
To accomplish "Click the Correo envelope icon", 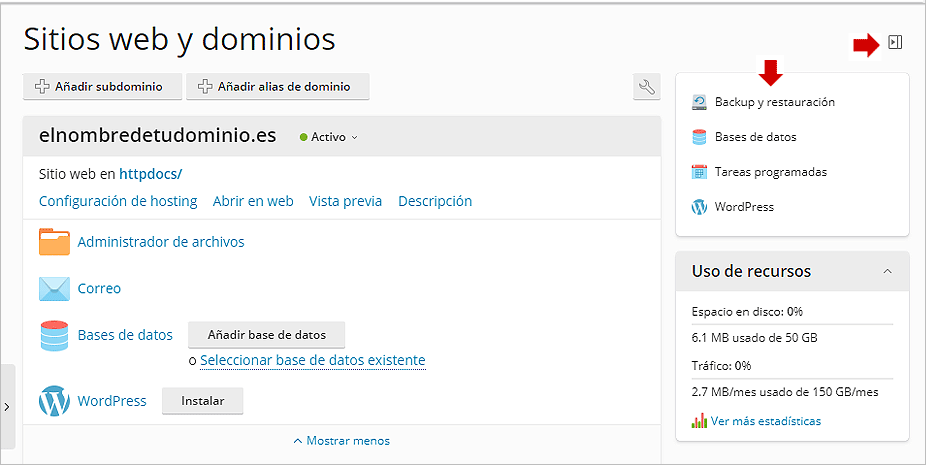I will click(x=54, y=288).
